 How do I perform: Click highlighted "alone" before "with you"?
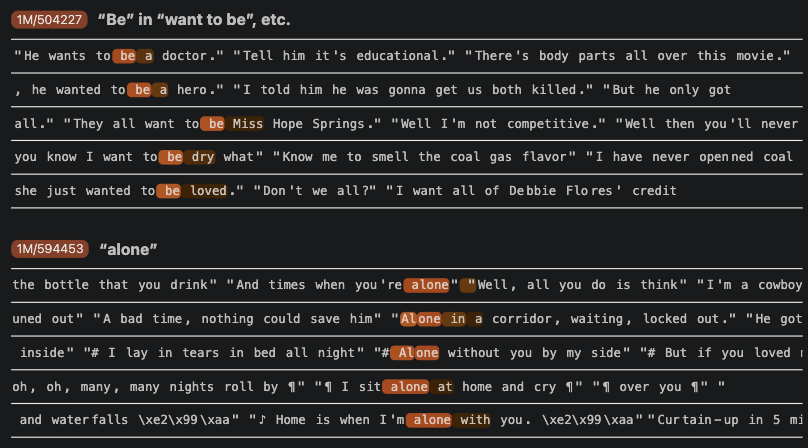430,420
